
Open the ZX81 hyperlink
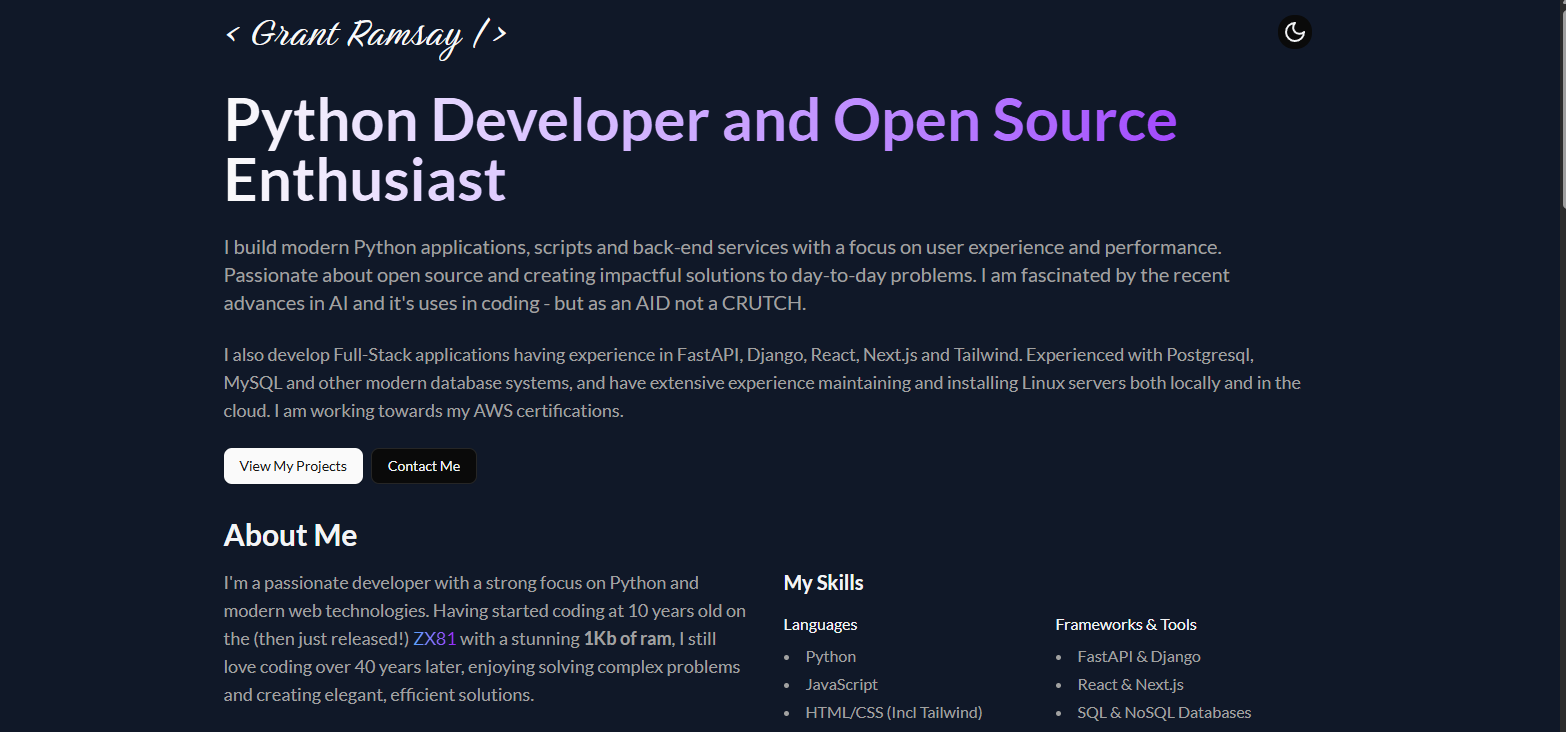click(435, 638)
